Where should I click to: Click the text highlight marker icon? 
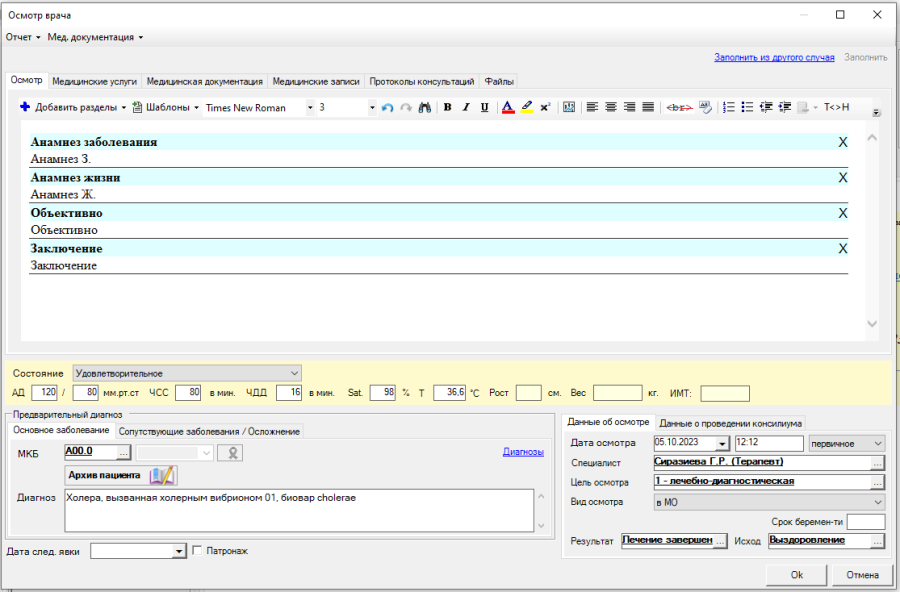click(x=527, y=107)
